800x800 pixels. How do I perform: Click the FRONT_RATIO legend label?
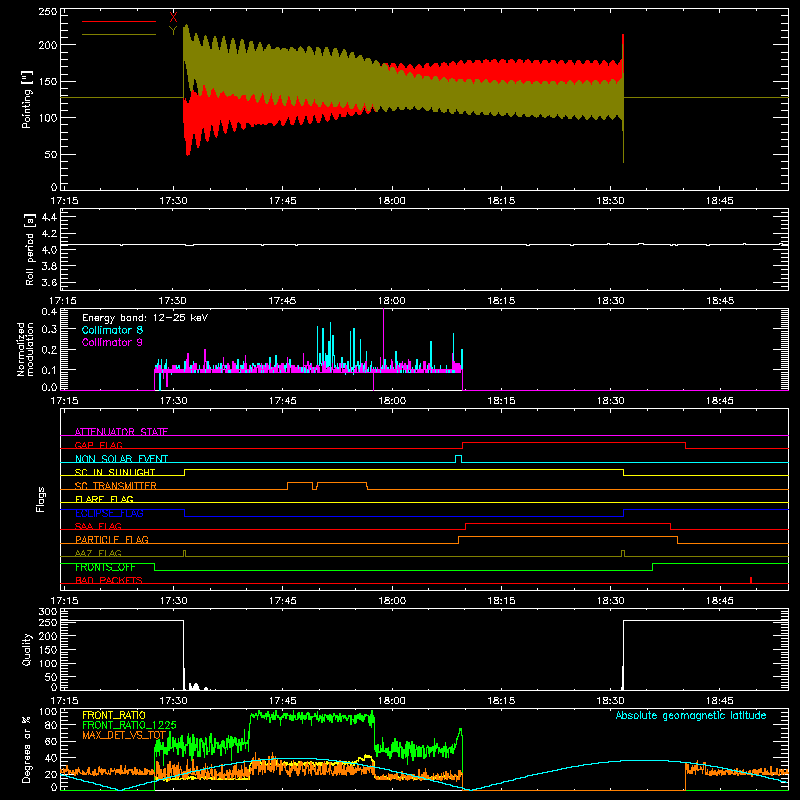click(114, 715)
